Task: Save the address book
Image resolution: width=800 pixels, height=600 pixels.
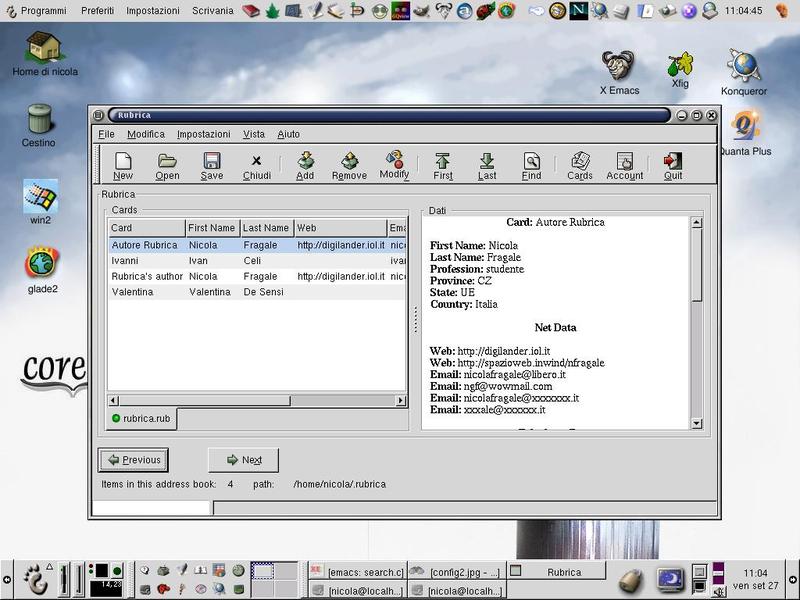Action: pyautogui.click(x=212, y=166)
